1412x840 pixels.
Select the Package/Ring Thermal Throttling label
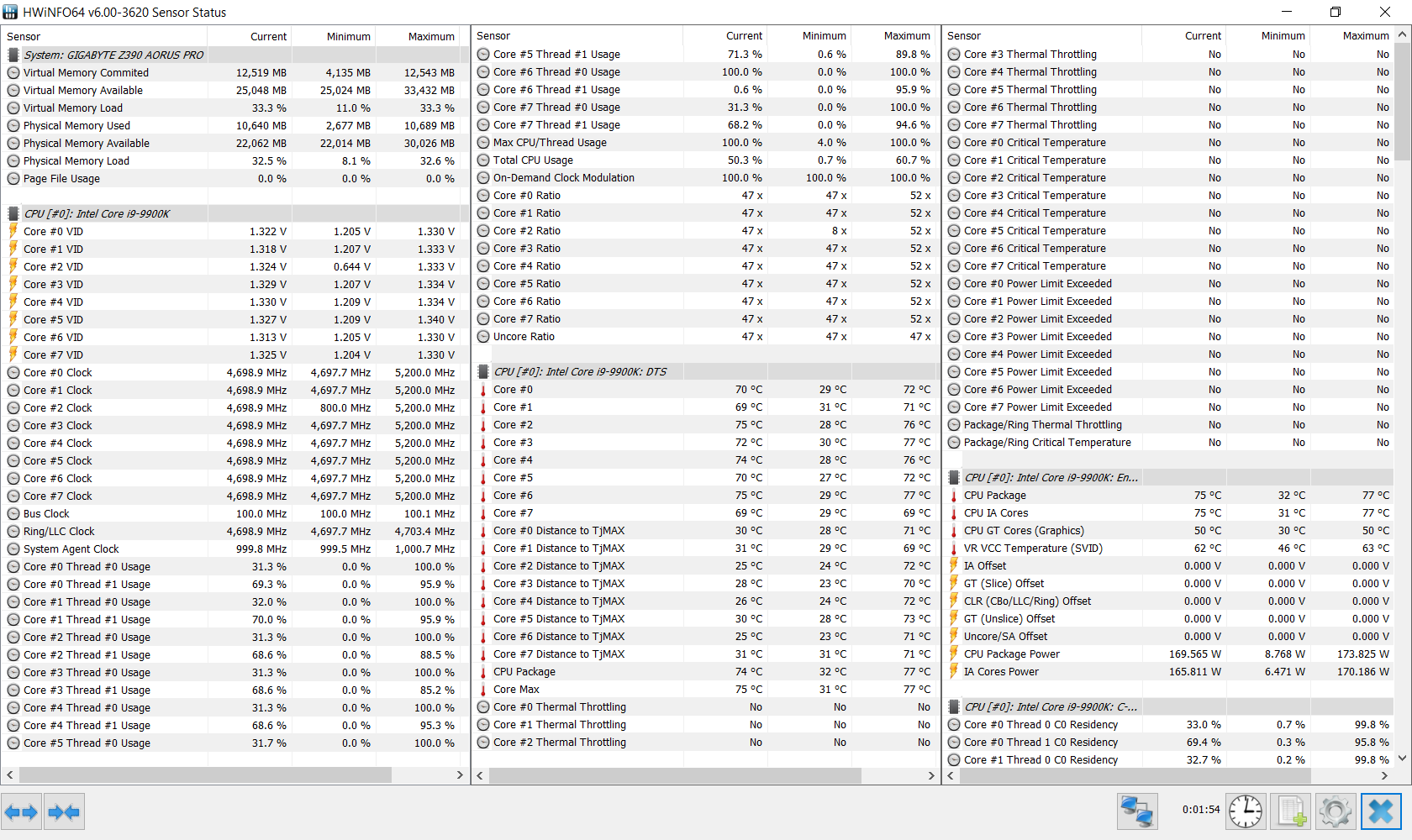(1043, 424)
